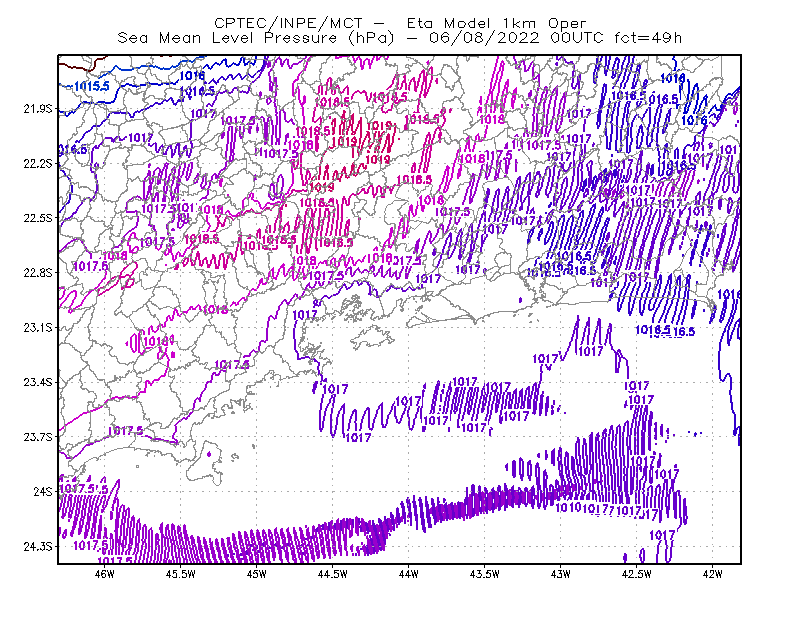Viewport: 800px width, 618px height.
Task: Click the blue '1015.5' contour label
Action: (92, 86)
